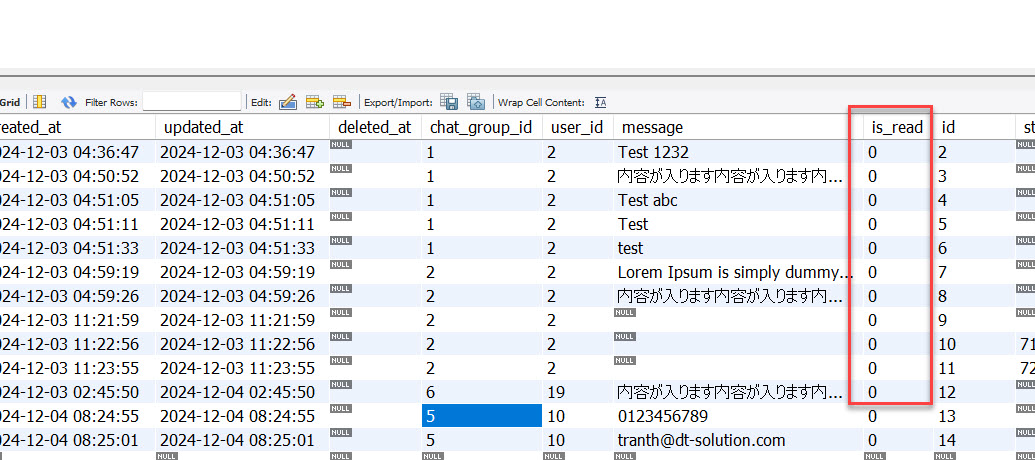Sort by the updated_at column header
The width and height of the screenshot is (1035, 460).
pyautogui.click(x=203, y=127)
